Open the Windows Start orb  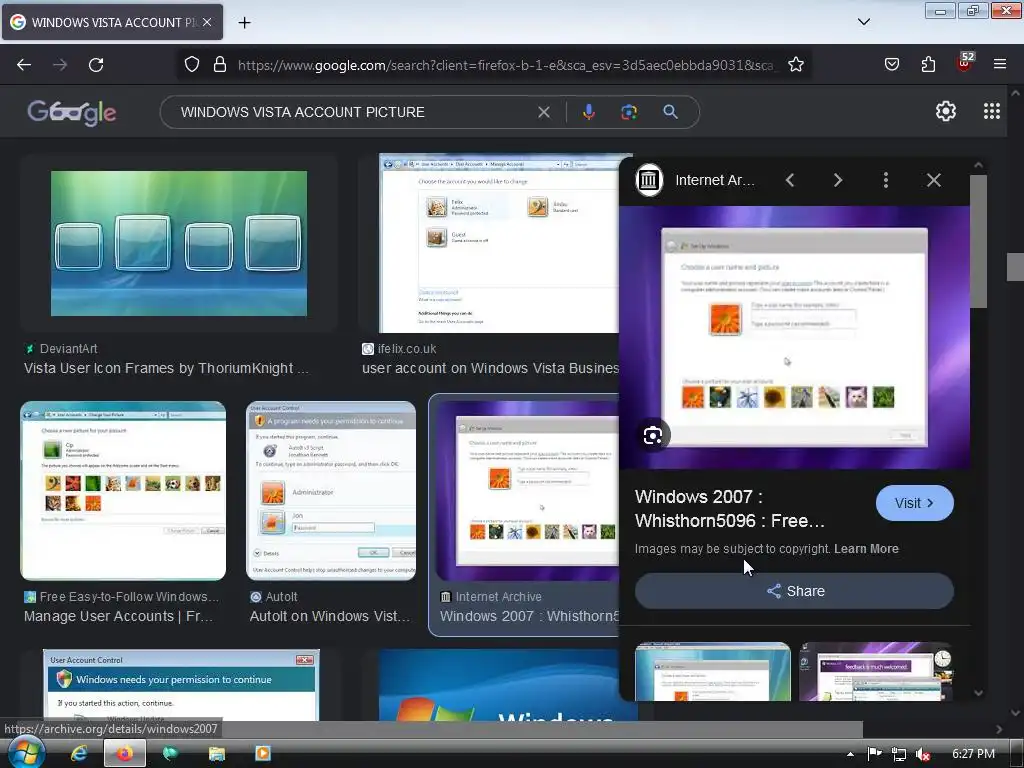25,752
